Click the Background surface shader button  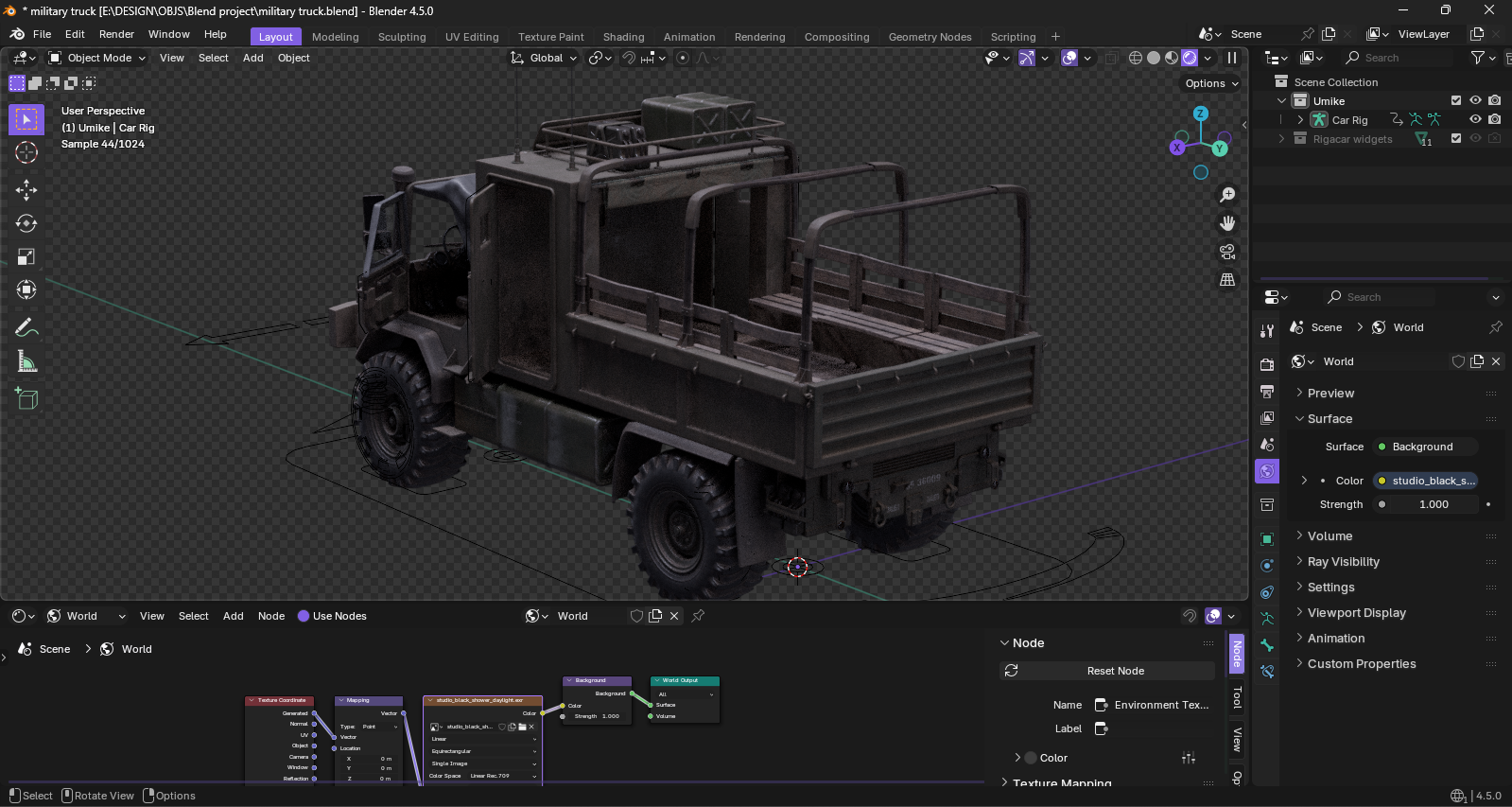[1425, 447]
